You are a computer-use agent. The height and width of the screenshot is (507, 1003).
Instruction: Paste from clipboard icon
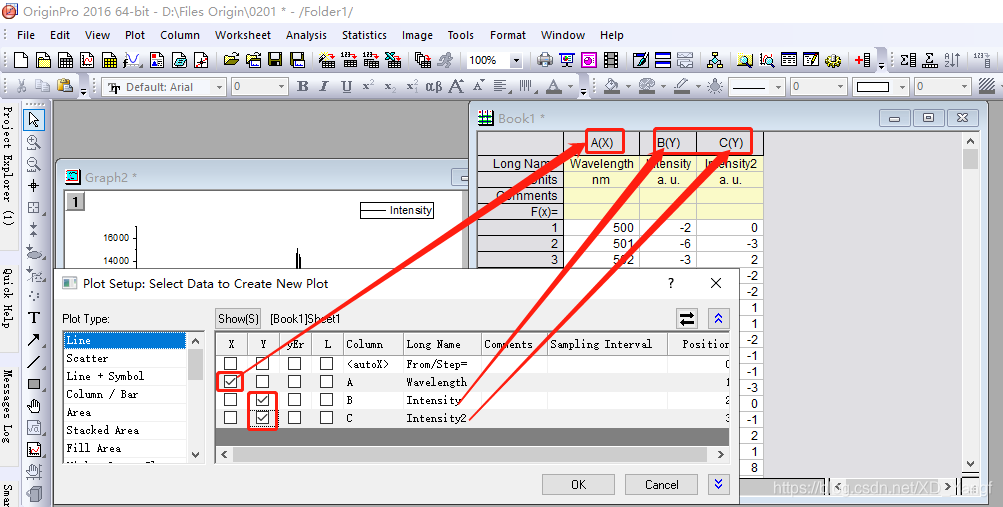[65, 86]
